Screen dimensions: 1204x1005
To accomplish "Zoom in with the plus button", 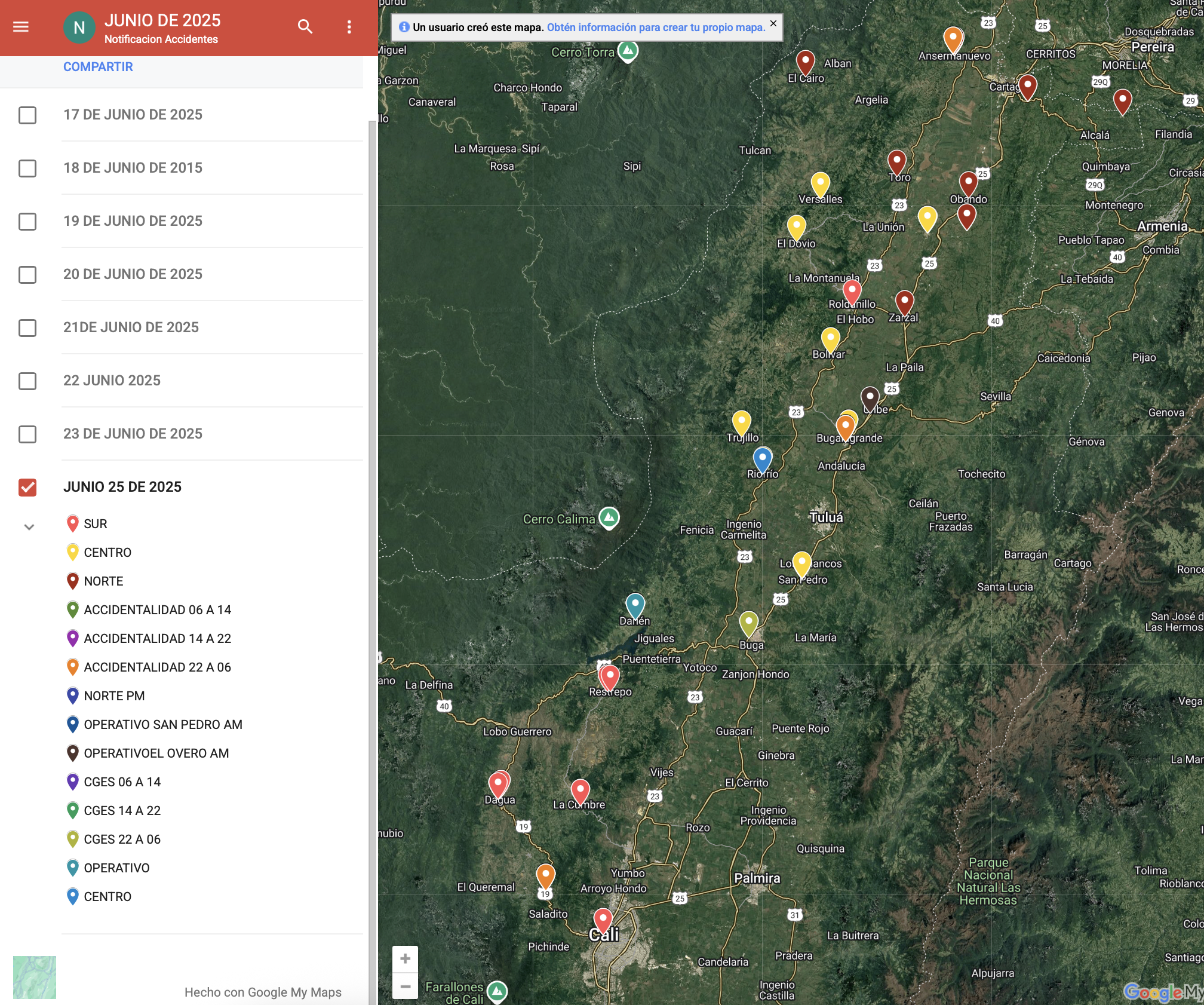I will 405,959.
